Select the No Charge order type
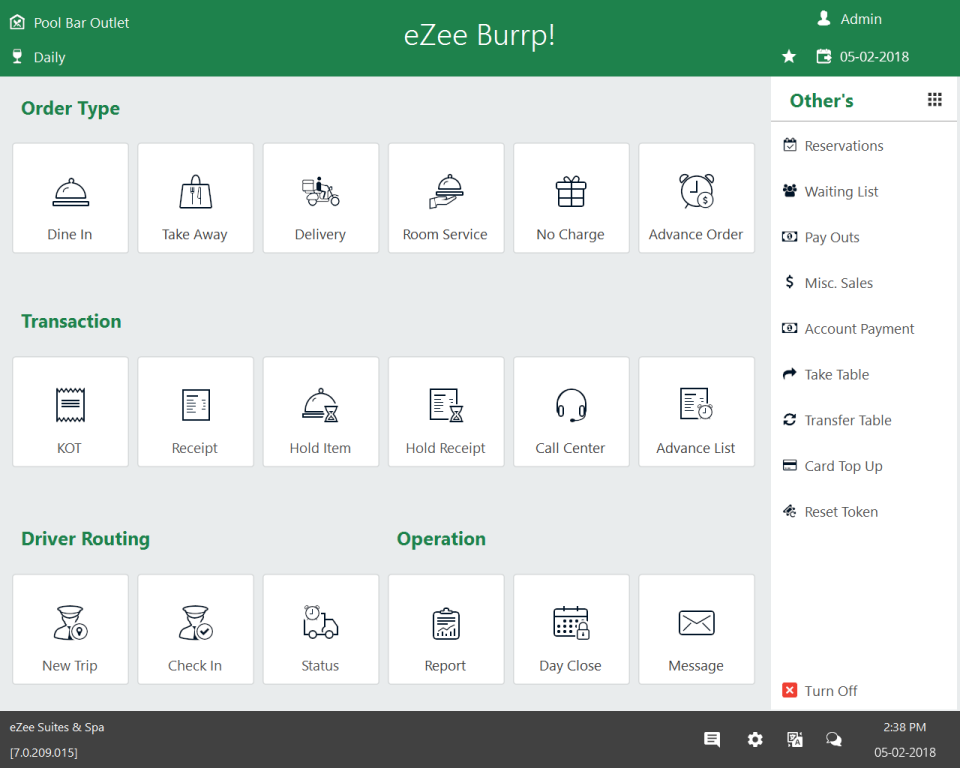The width and height of the screenshot is (960, 768). coord(571,198)
